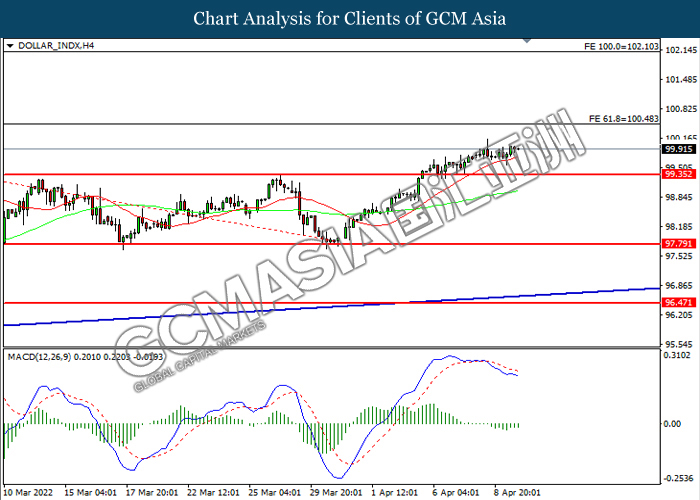Click the 22 Mar 12:01 time label

213,493
